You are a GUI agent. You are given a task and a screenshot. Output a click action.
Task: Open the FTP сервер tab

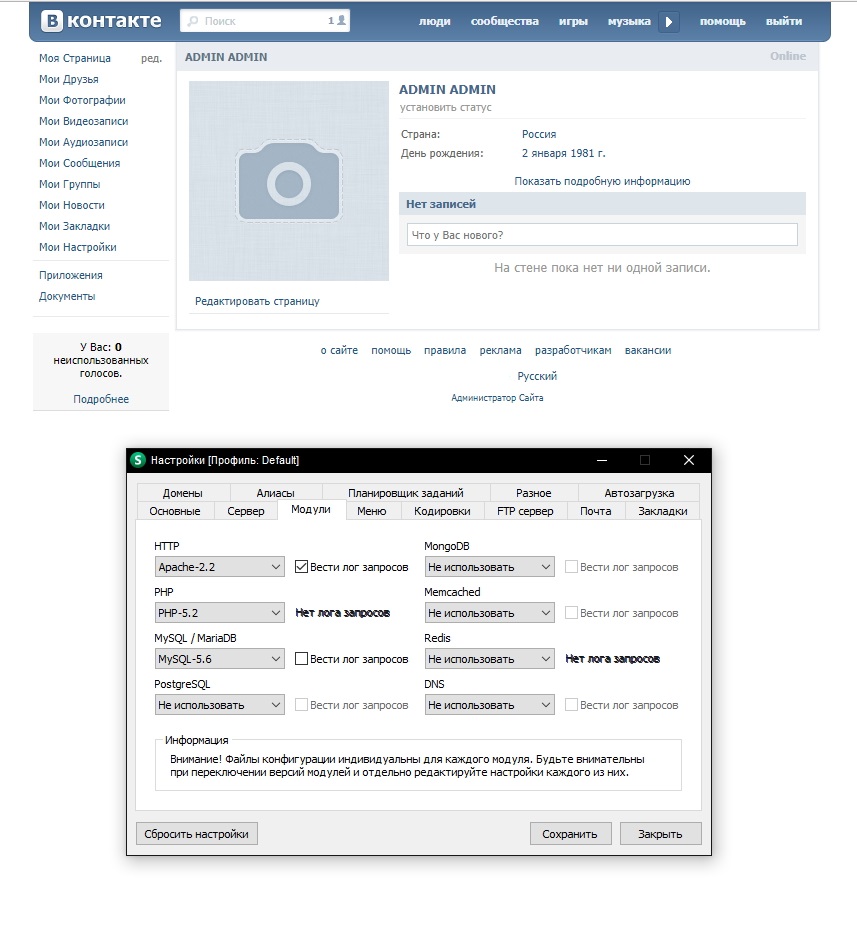coord(525,511)
